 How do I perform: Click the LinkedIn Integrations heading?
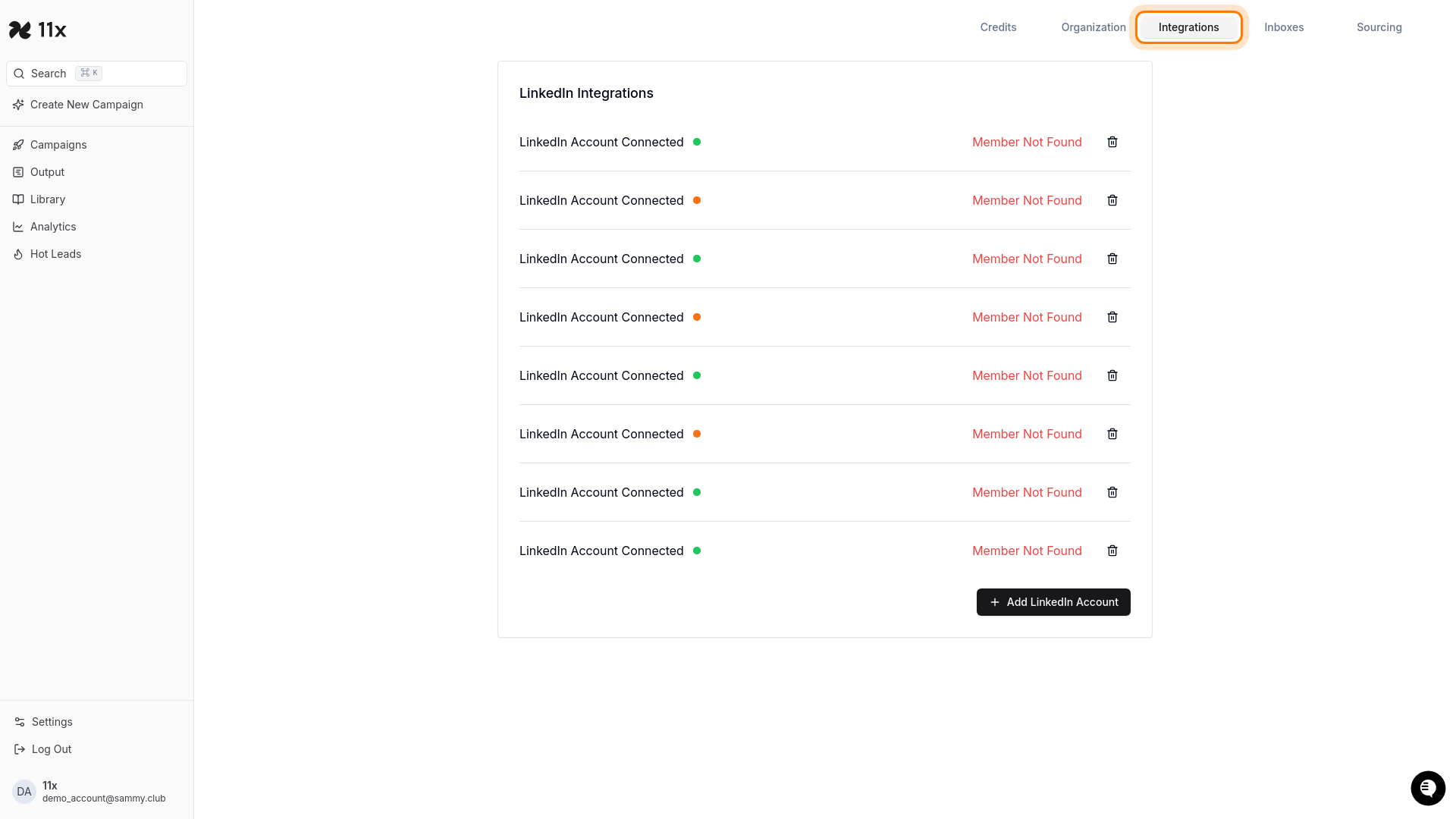586,93
